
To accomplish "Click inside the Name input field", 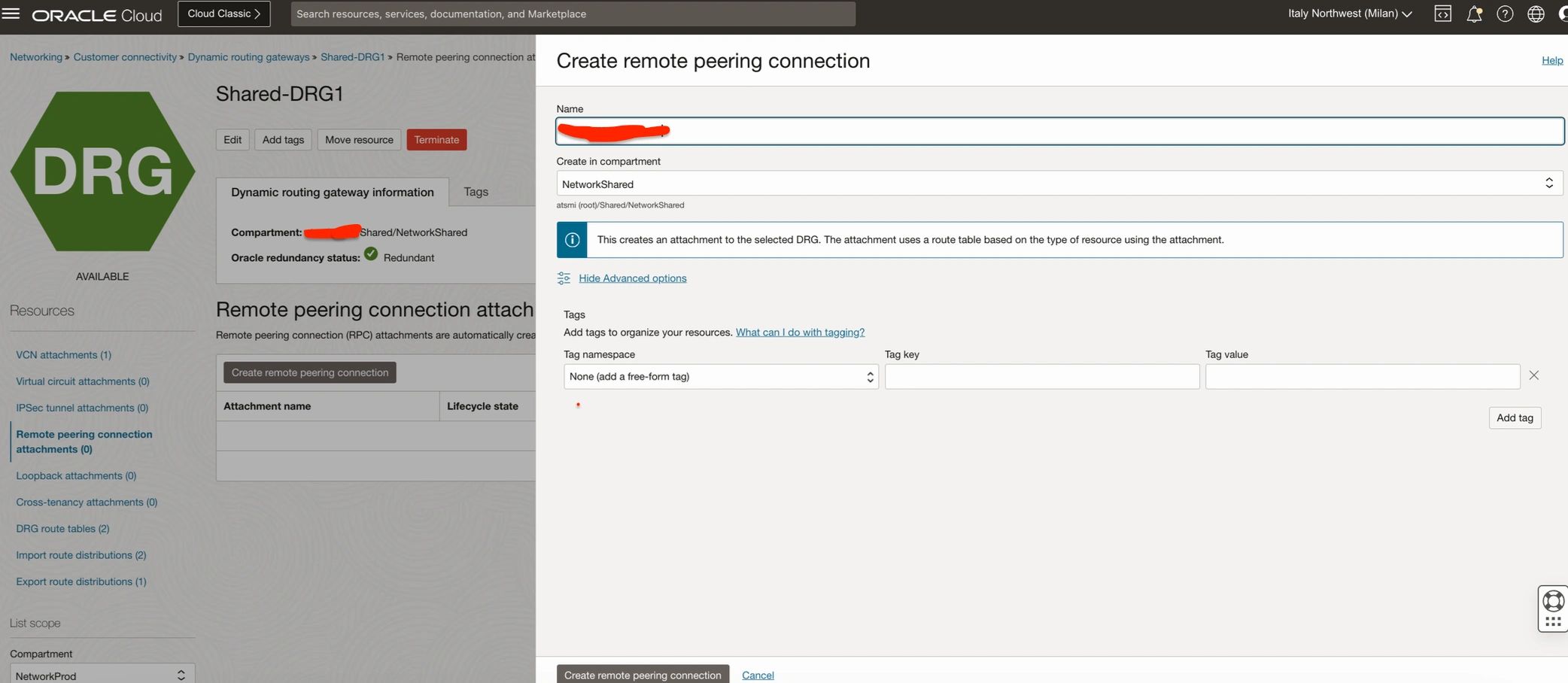I will (x=1053, y=131).
